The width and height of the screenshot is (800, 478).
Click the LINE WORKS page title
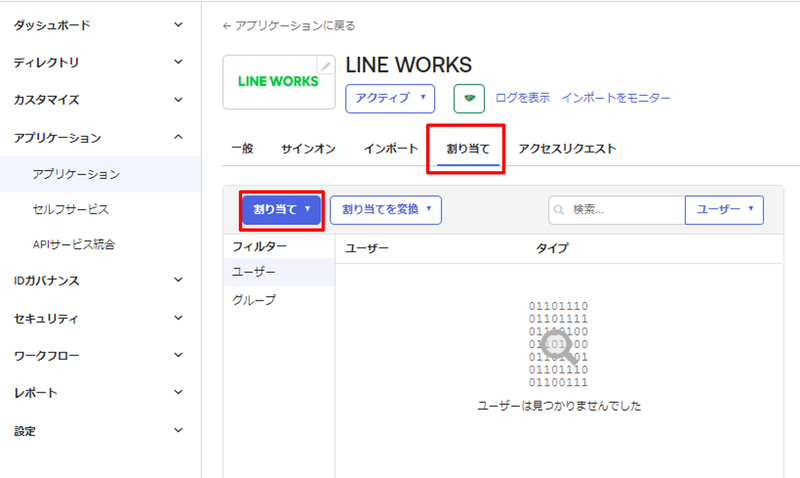pyautogui.click(x=409, y=65)
